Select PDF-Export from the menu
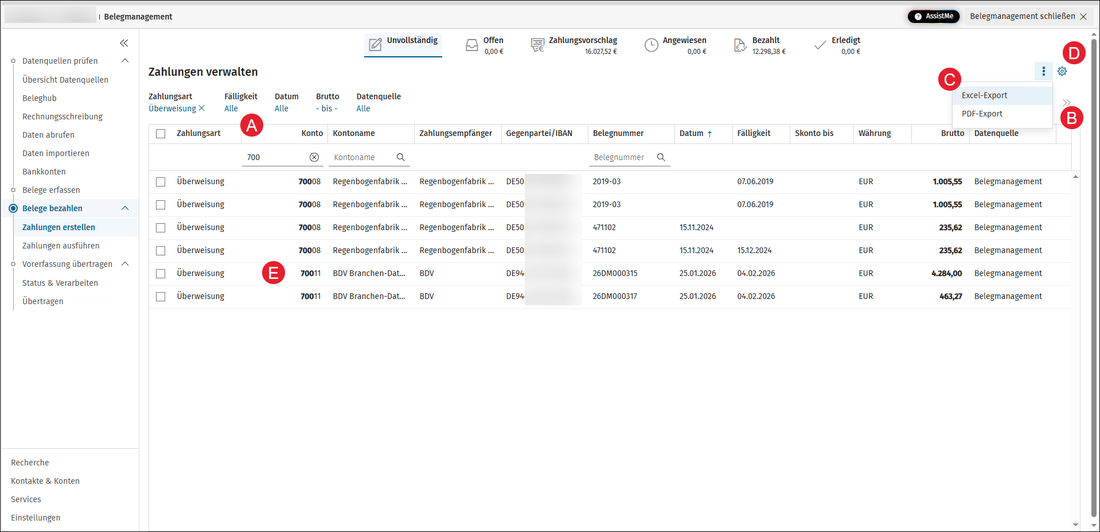This screenshot has width=1100, height=532. click(1002, 114)
